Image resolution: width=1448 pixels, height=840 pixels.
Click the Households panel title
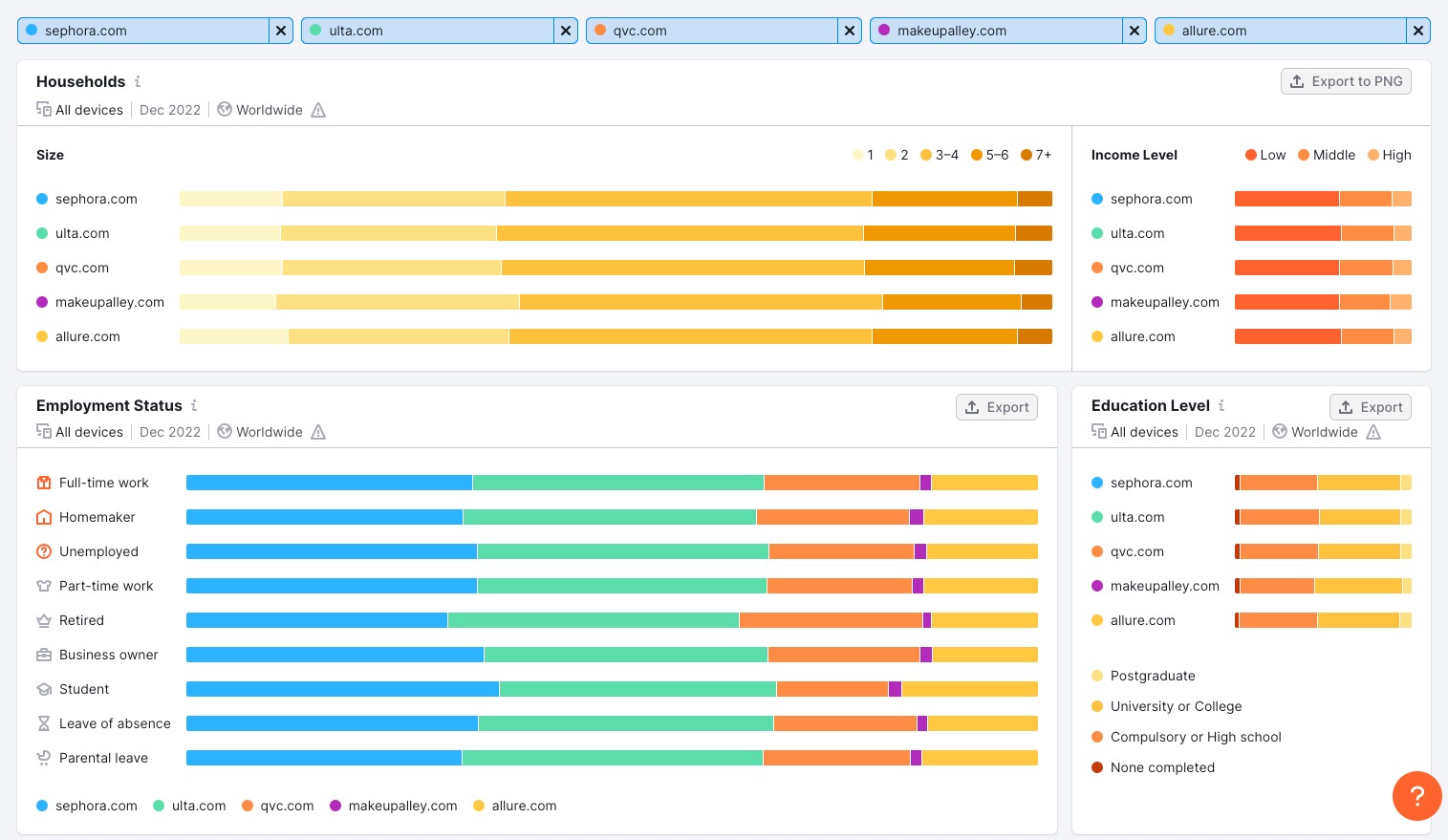point(80,81)
